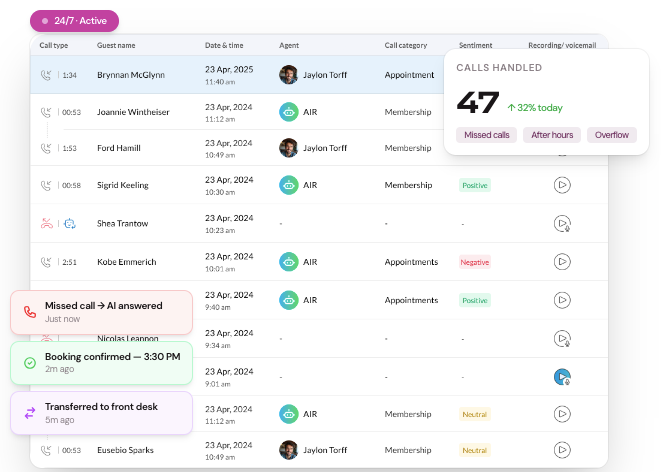Open the Booking confirmed 3:30 PM notification
Image resolution: width=661 pixels, height=472 pixels.
click(102, 363)
